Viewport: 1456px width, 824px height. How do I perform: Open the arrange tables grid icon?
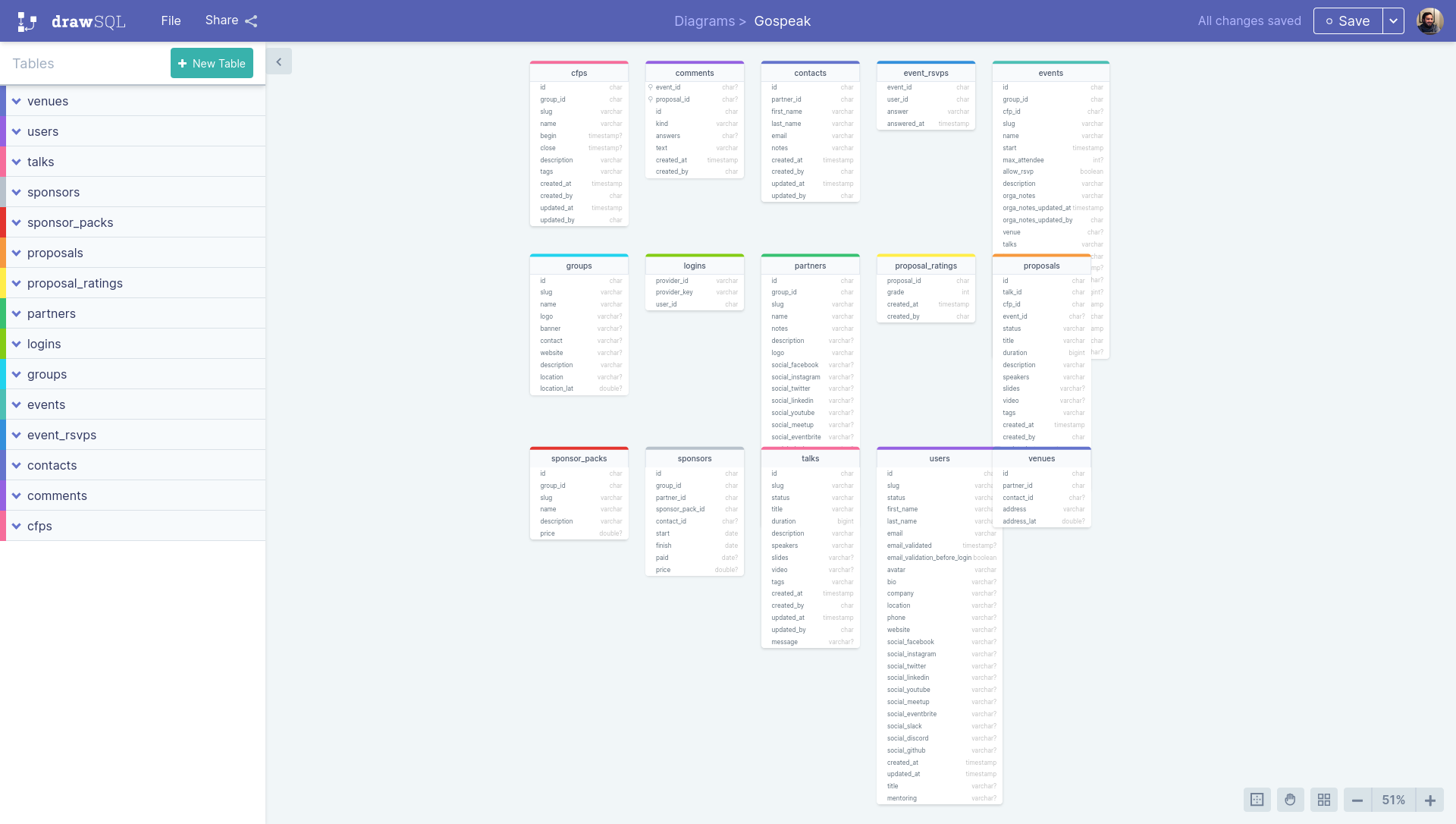pos(1324,800)
